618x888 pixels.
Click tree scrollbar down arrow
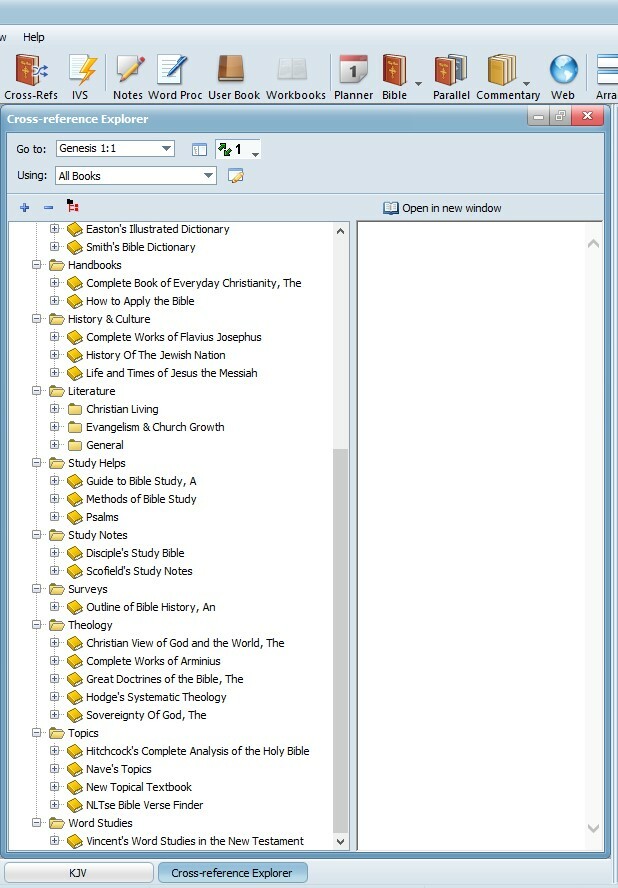coord(340,842)
